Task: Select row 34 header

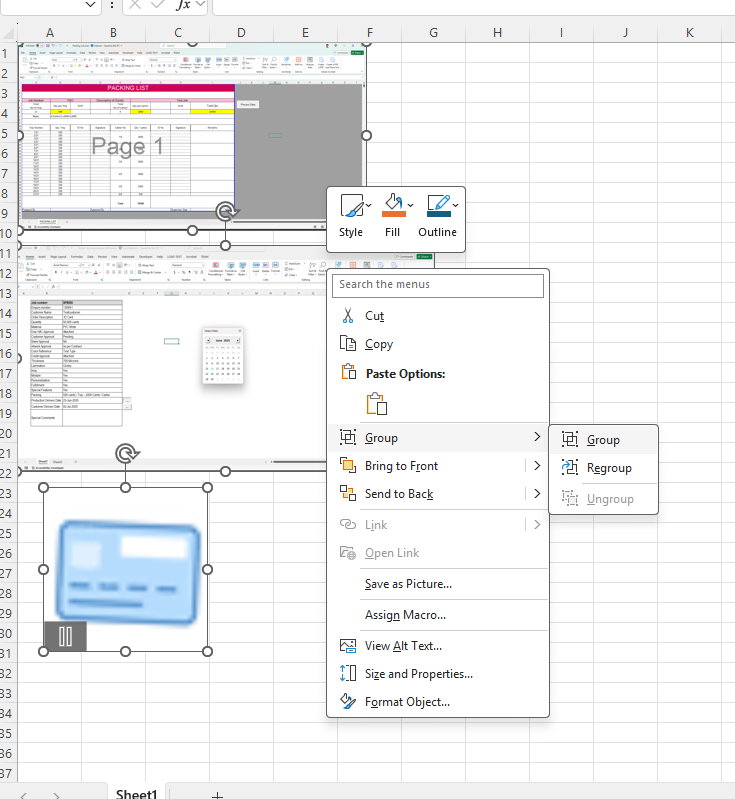Action: click(7, 713)
